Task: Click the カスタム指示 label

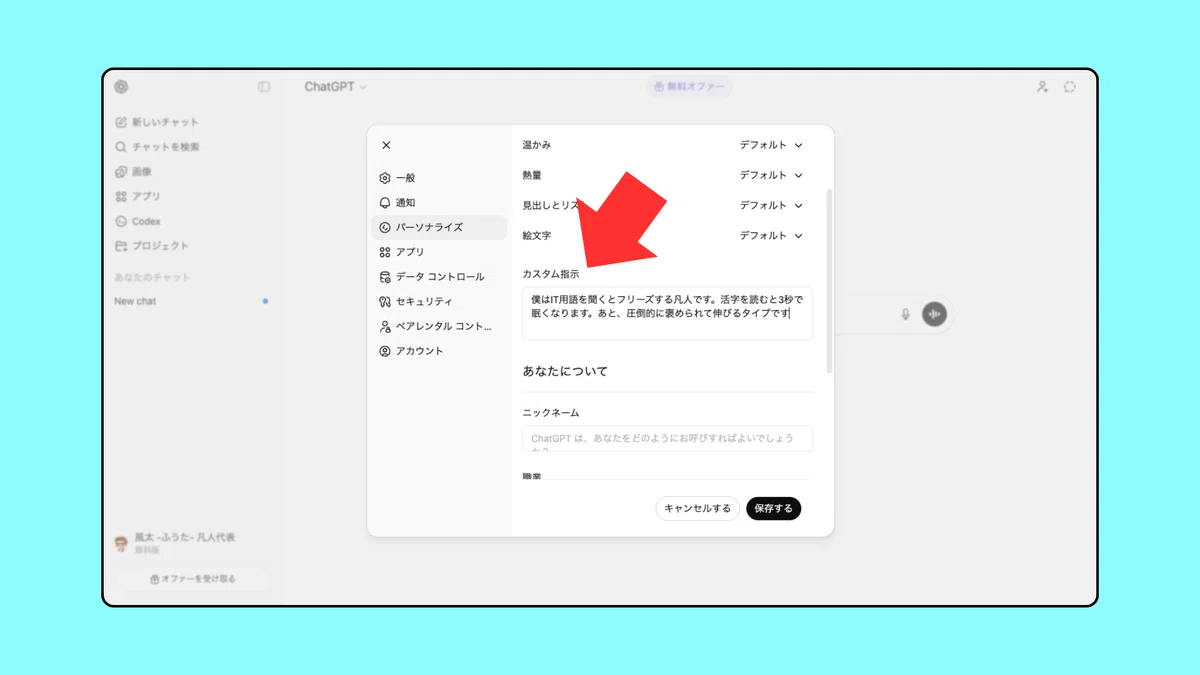Action: 550,274
